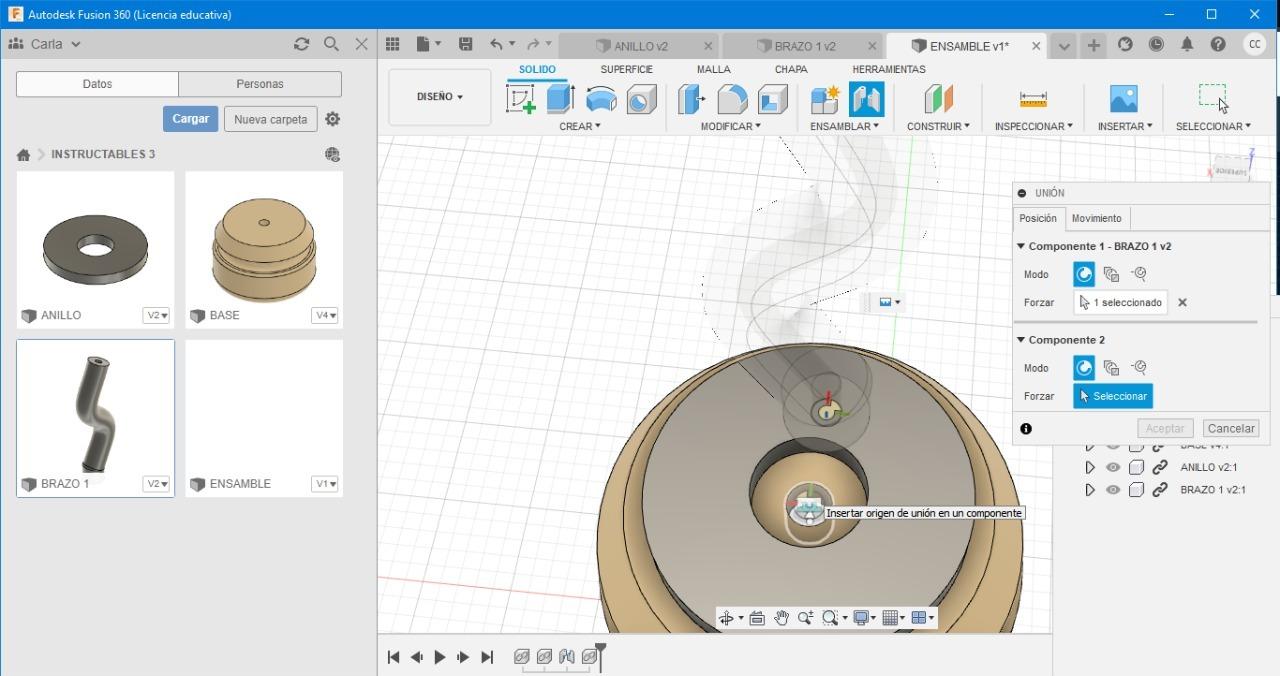This screenshot has width=1280, height=676.
Task: Open the data panel grid icon
Action: [x=393, y=44]
